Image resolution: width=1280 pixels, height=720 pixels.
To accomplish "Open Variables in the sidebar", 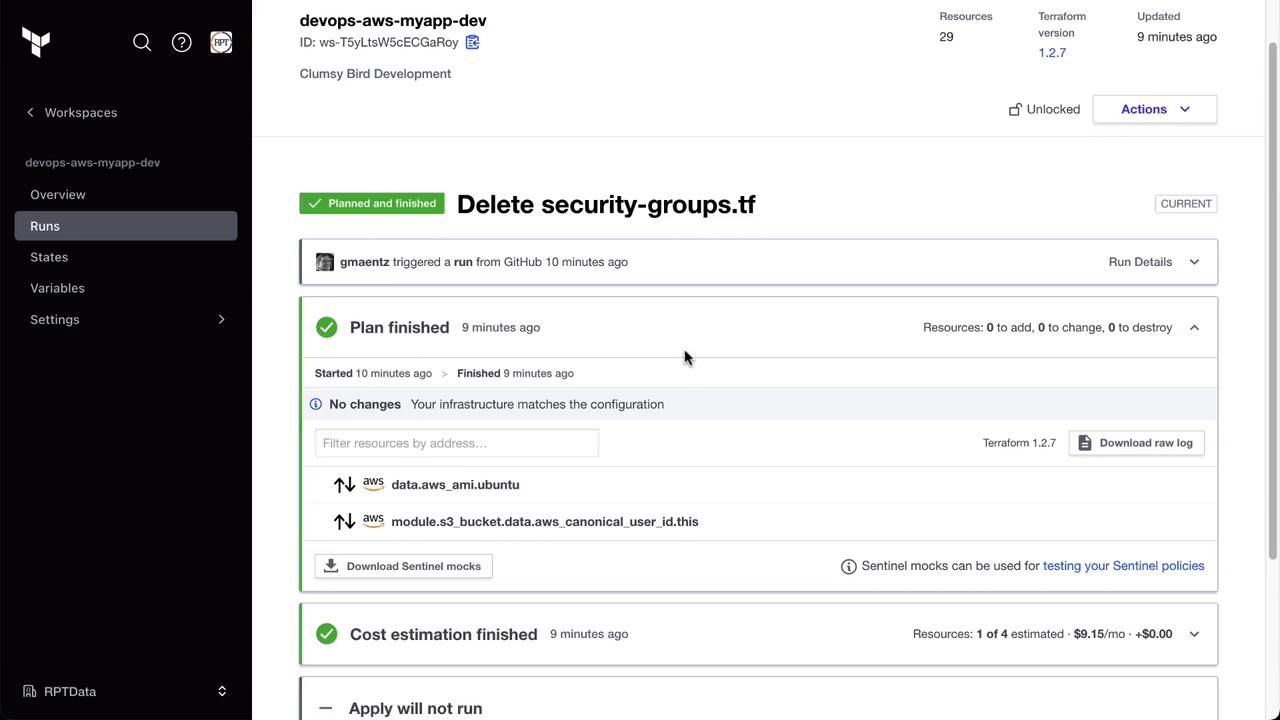I will click(57, 288).
